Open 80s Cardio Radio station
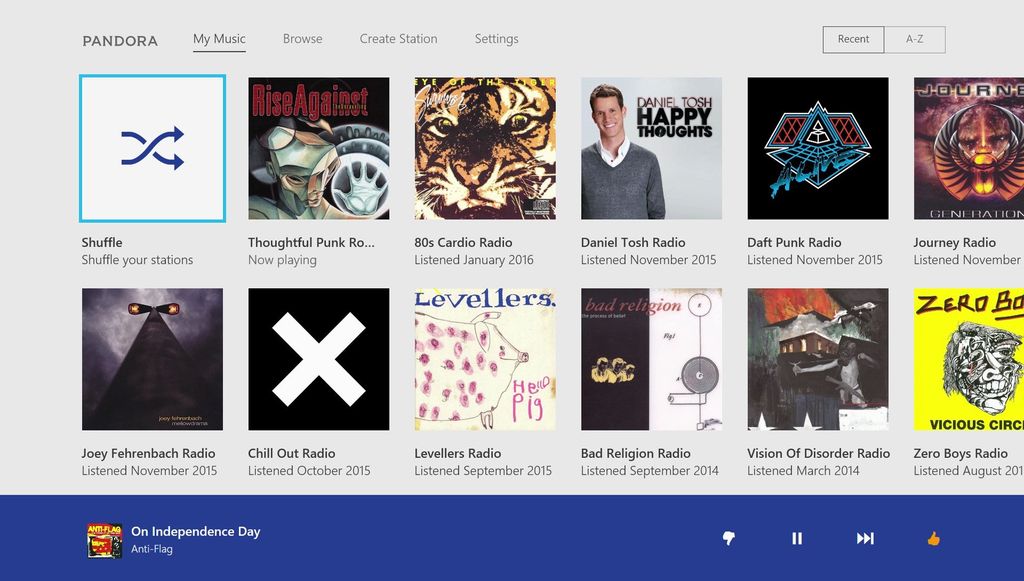 point(485,147)
